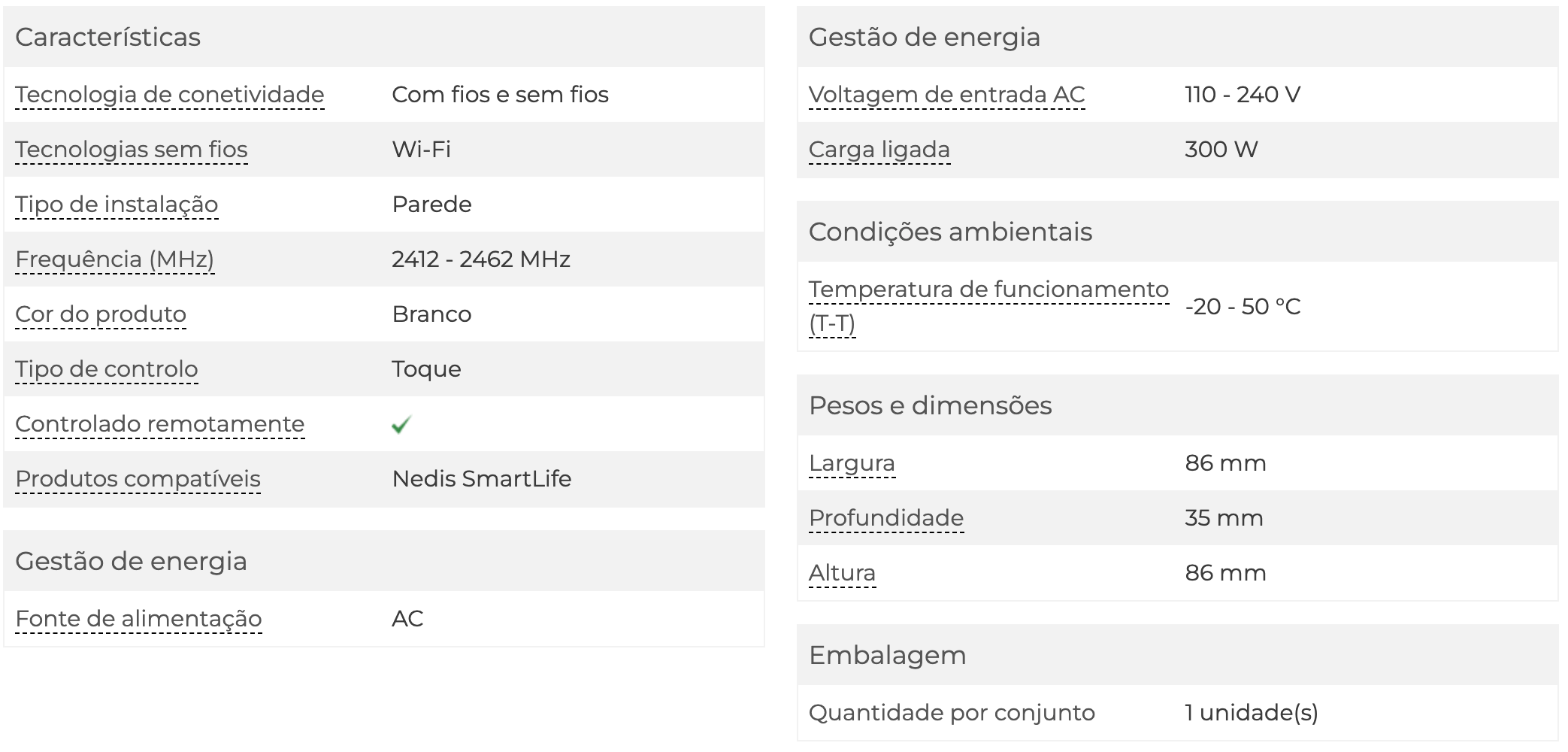1568x752 pixels.
Task: Open the Fonte de alimentação definition
Action: click(139, 619)
